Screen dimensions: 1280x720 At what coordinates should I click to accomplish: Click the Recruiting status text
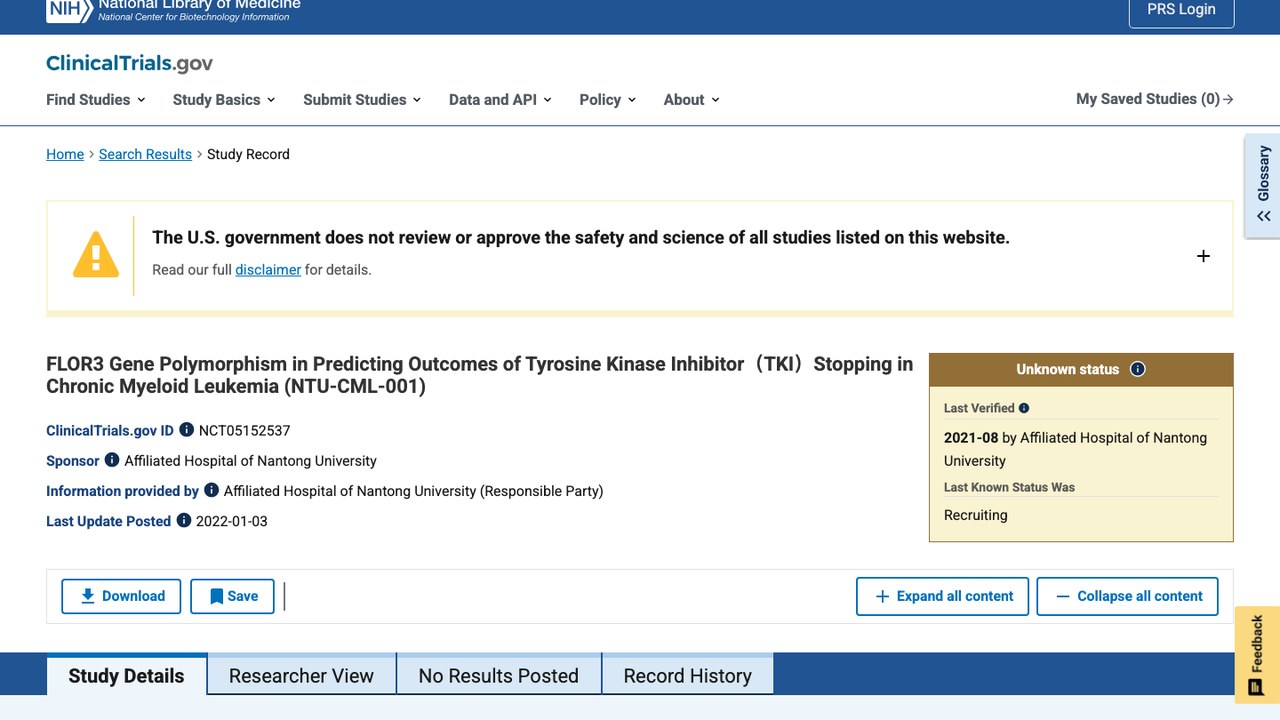[976, 515]
